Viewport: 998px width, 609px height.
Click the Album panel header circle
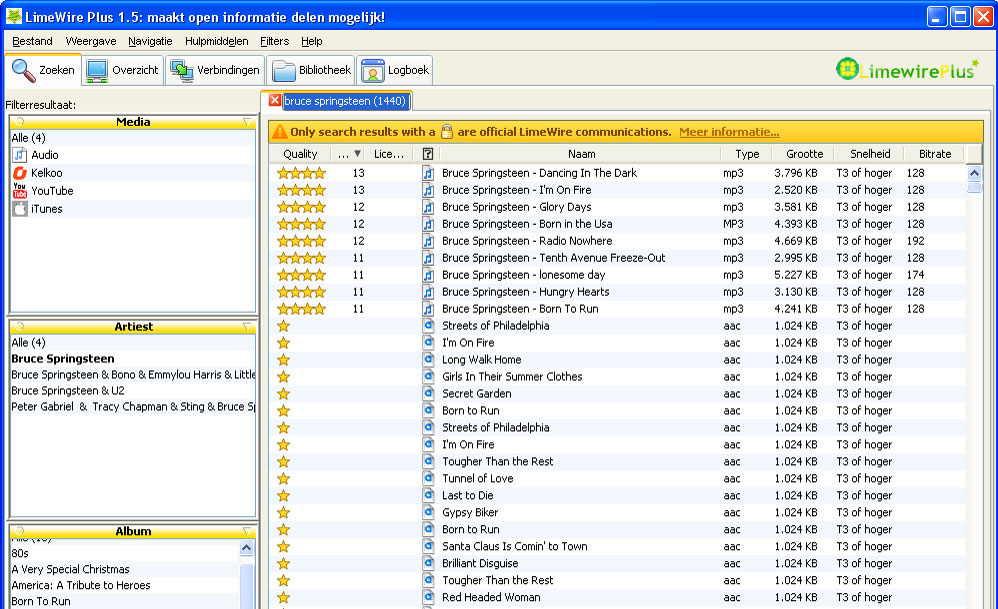[20, 531]
